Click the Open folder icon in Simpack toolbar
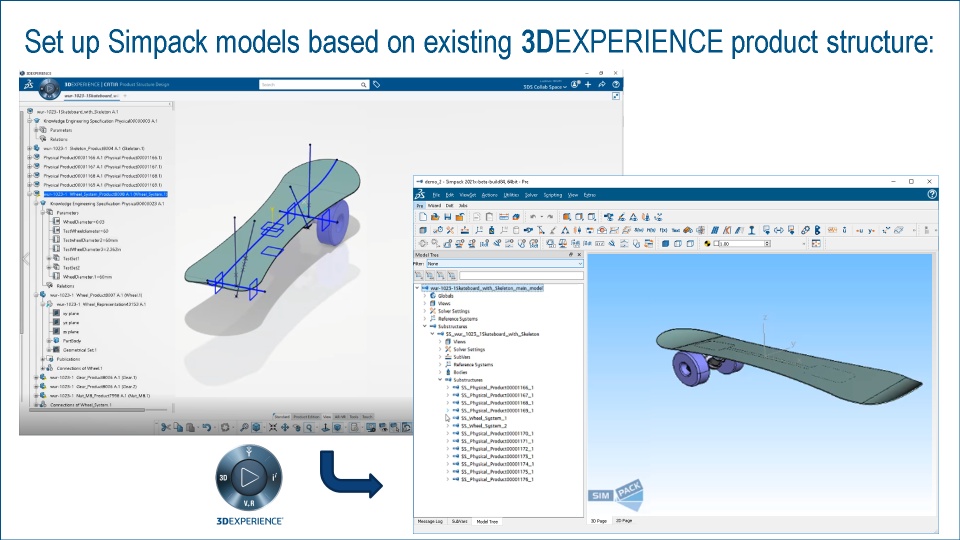 pyautogui.click(x=435, y=217)
